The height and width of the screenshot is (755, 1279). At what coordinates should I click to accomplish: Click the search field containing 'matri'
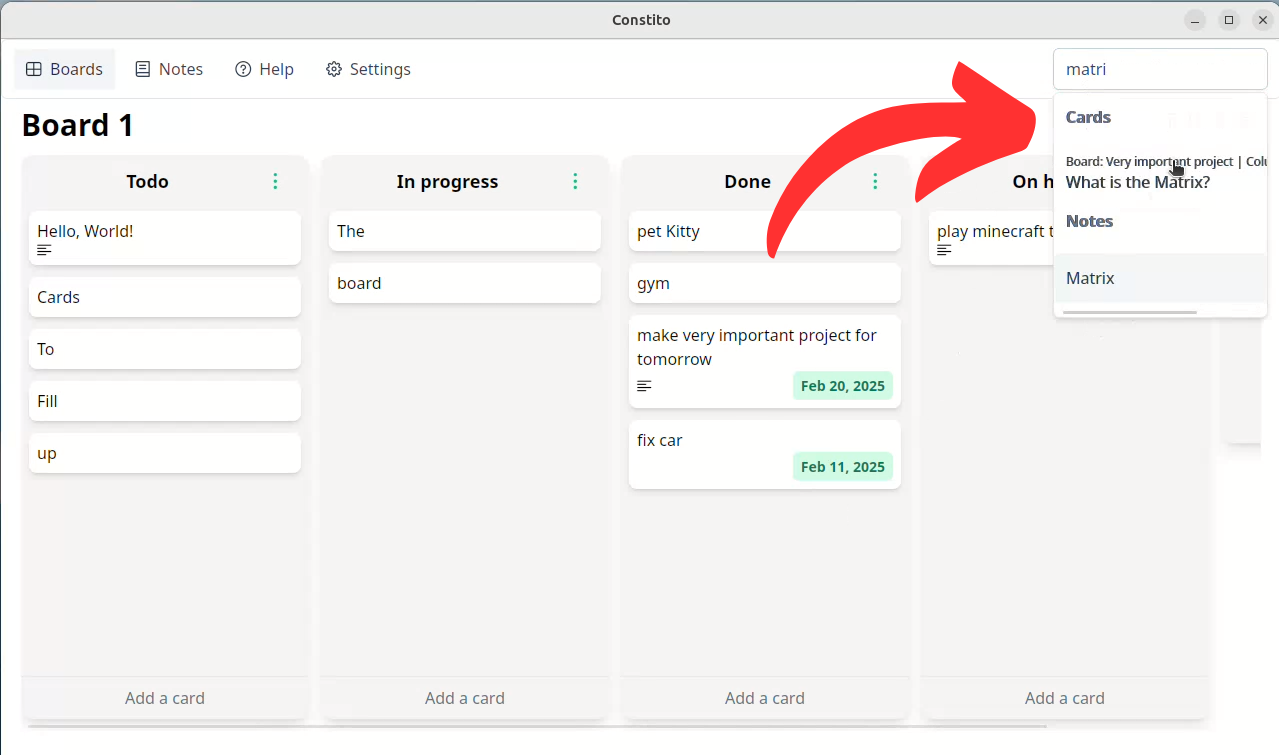click(x=1160, y=69)
